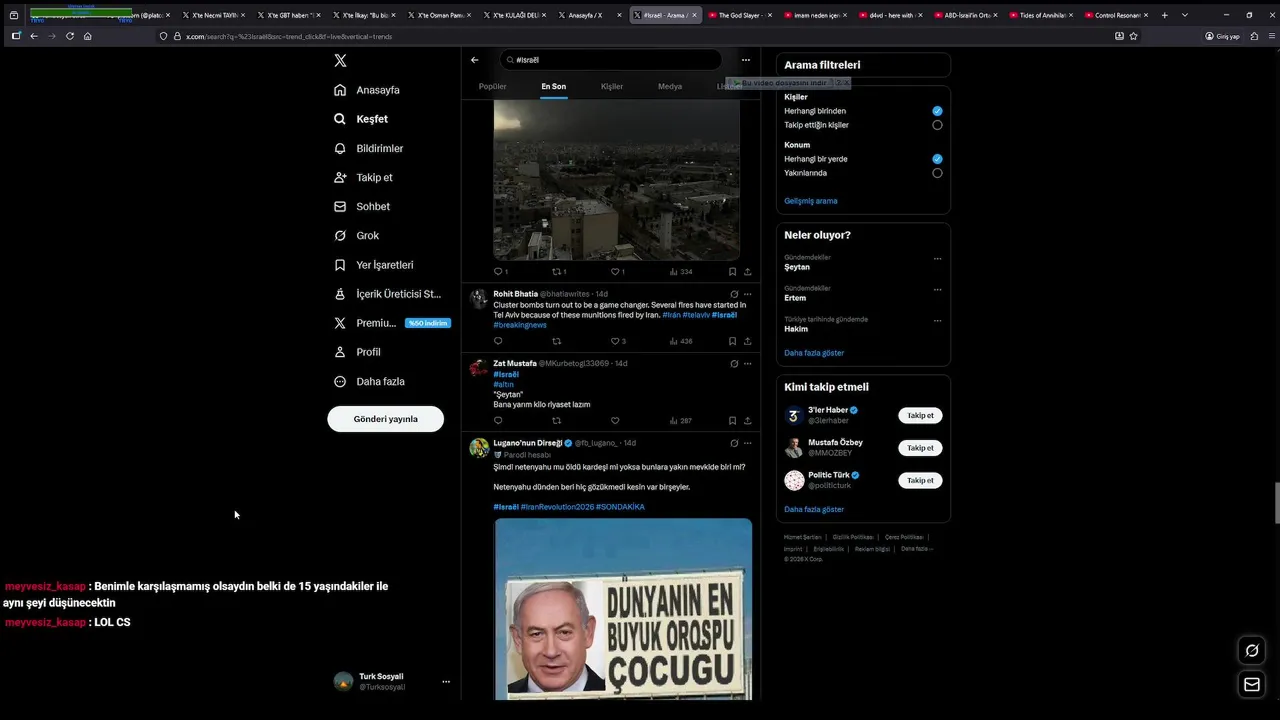This screenshot has height=720, width=1280.
Task: Open Yer İşaretleri bookmarks
Action: pos(373,265)
